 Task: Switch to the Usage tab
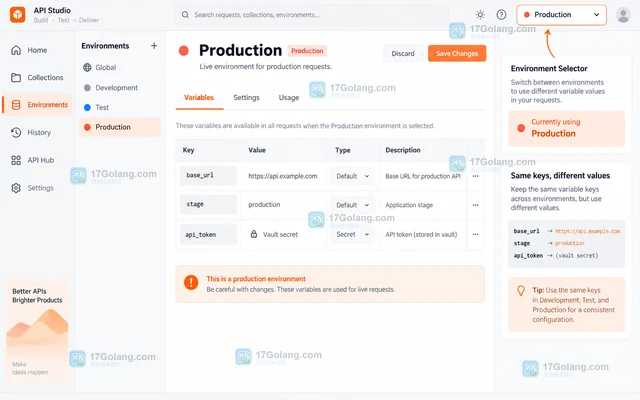(289, 98)
